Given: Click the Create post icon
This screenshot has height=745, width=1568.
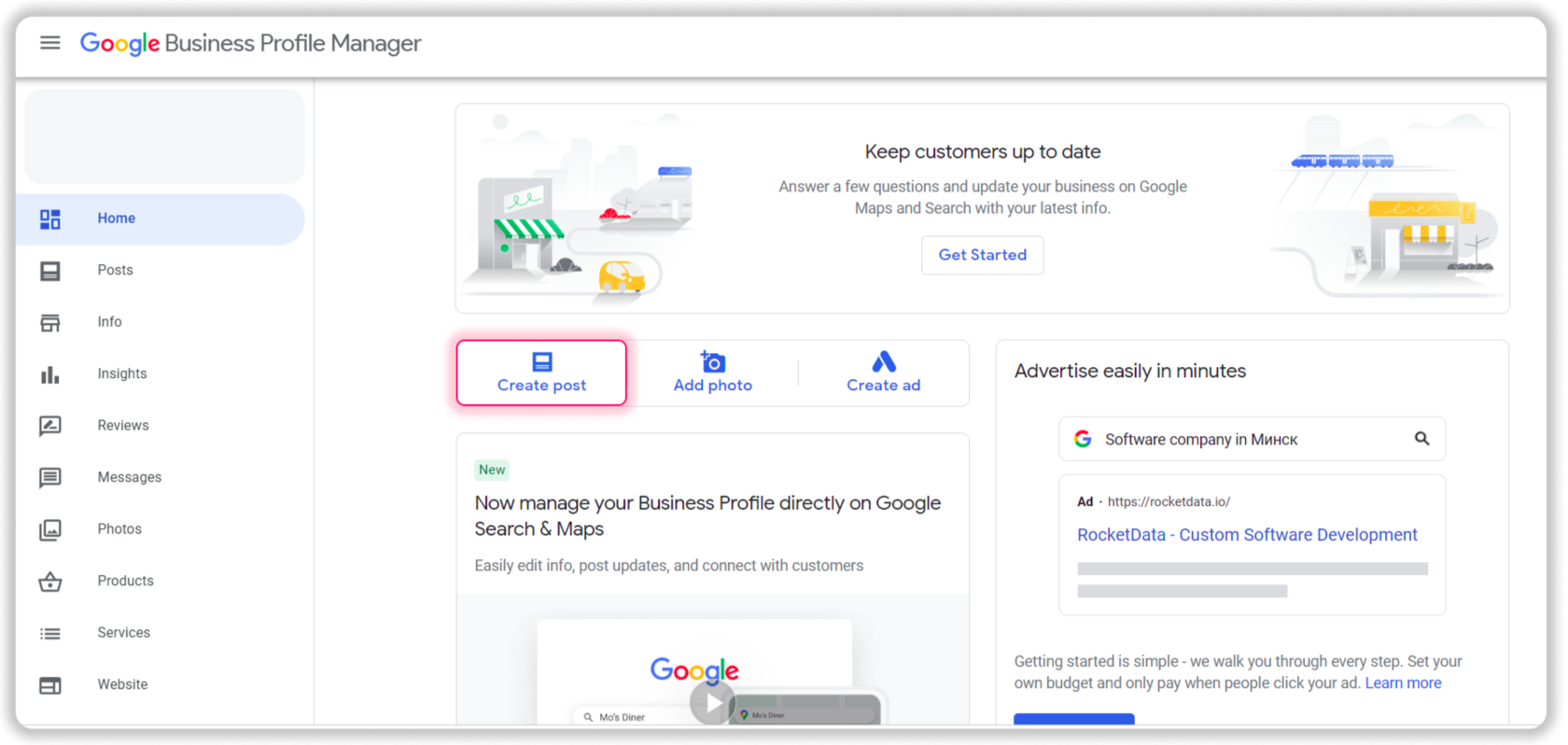Looking at the screenshot, I should point(542,361).
